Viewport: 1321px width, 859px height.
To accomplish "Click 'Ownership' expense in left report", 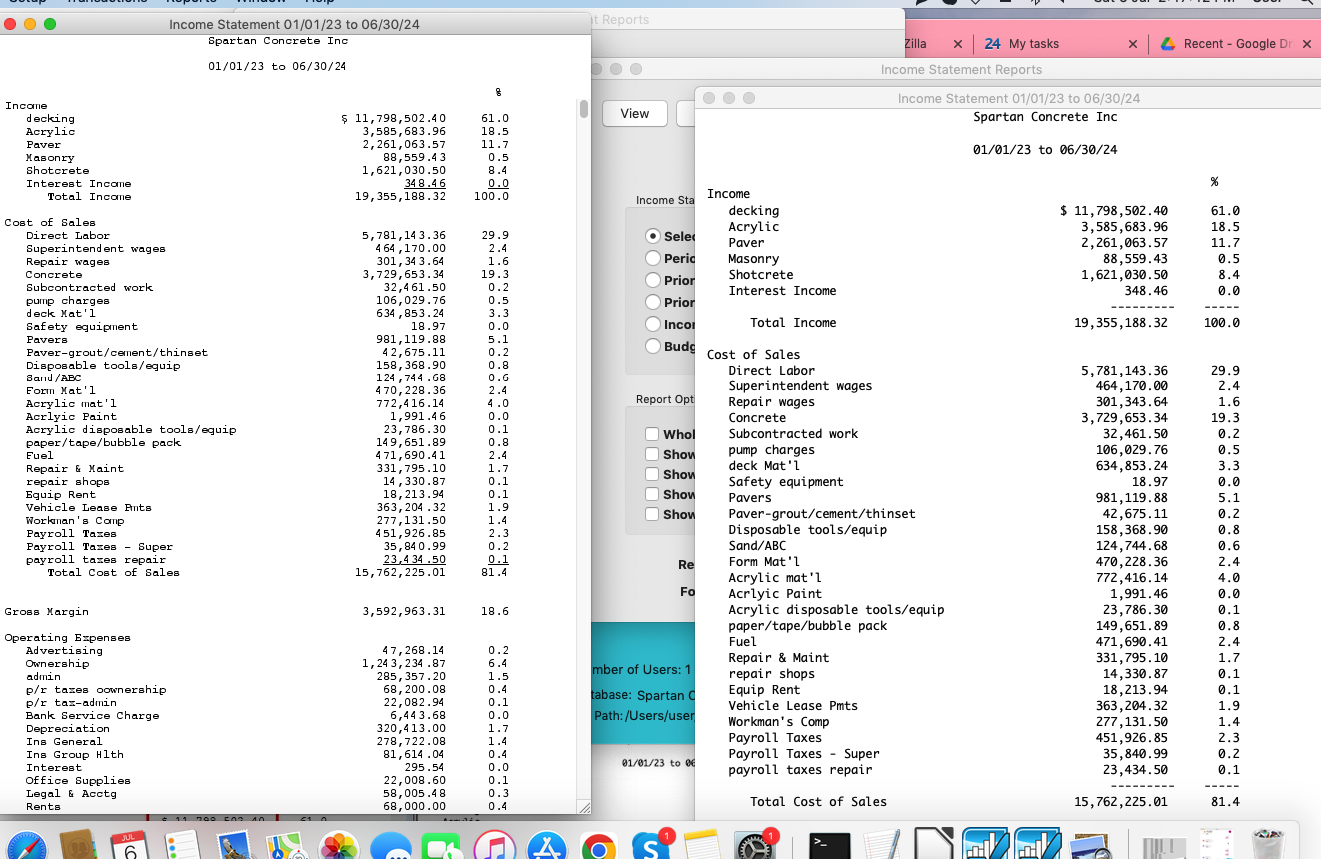I will pyautogui.click(x=57, y=664).
